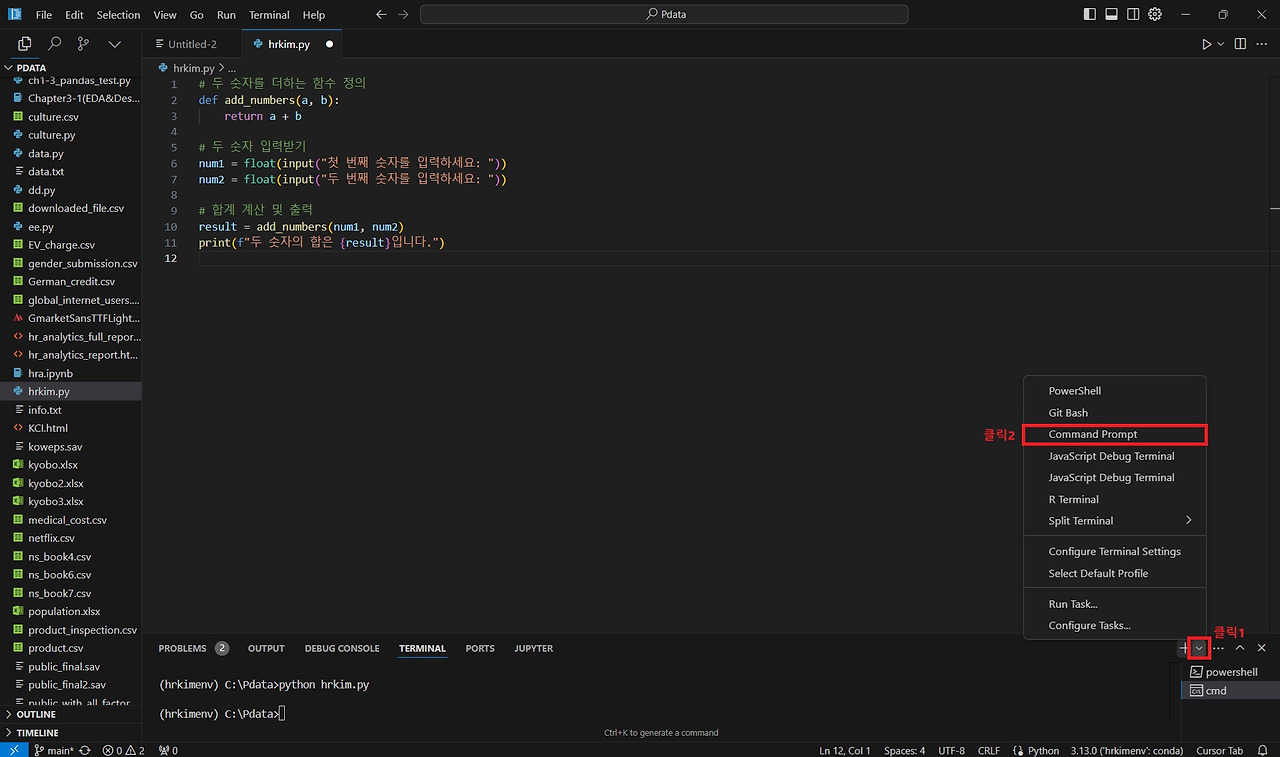This screenshot has width=1280, height=757.
Task: Open the Go menu
Action: [x=197, y=15]
